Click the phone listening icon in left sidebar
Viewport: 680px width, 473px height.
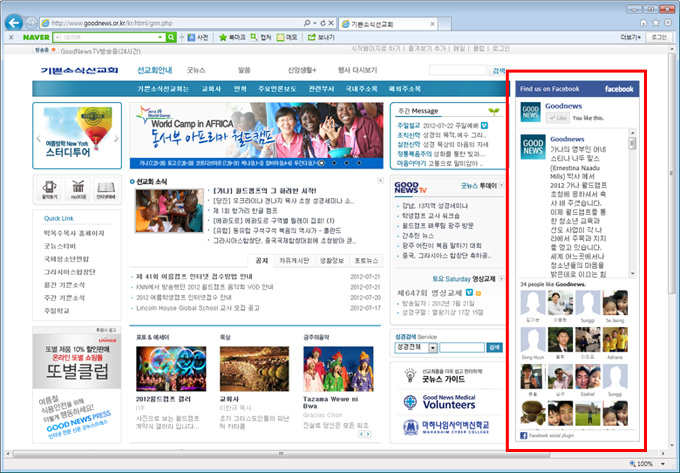[x=49, y=189]
